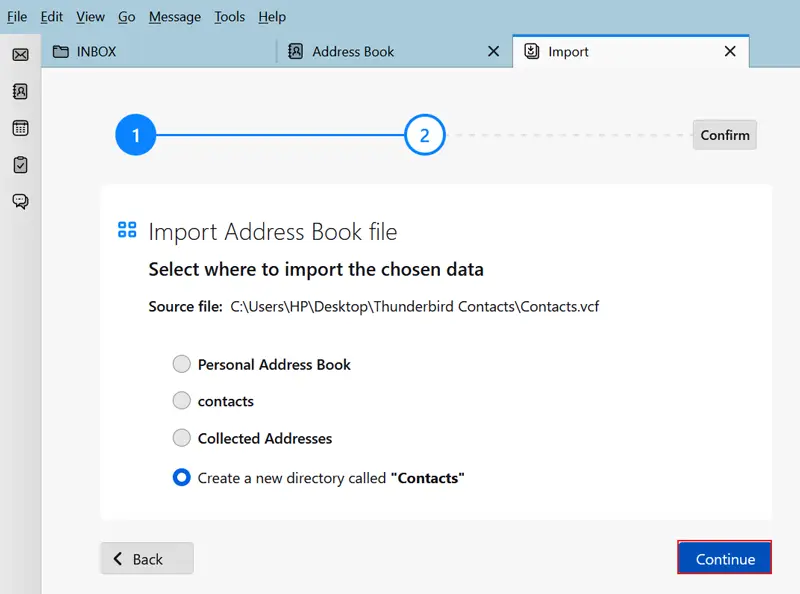The image size is (800, 594).
Task: Close the Import tab
Action: coord(730,52)
